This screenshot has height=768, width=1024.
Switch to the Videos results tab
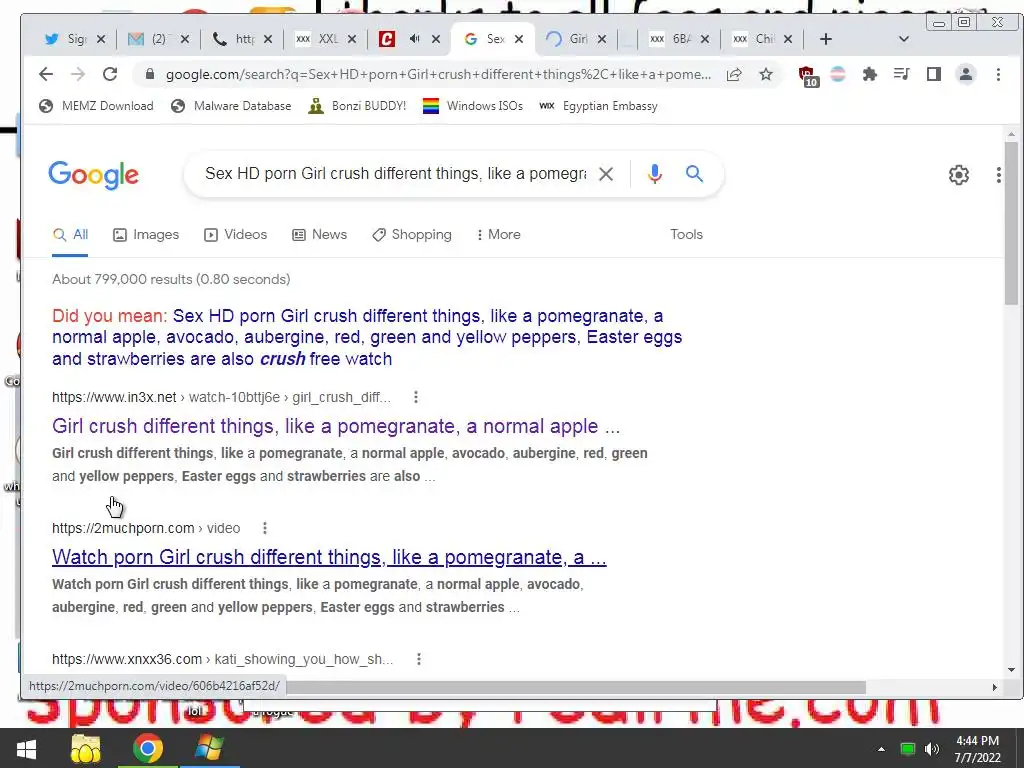pos(235,234)
